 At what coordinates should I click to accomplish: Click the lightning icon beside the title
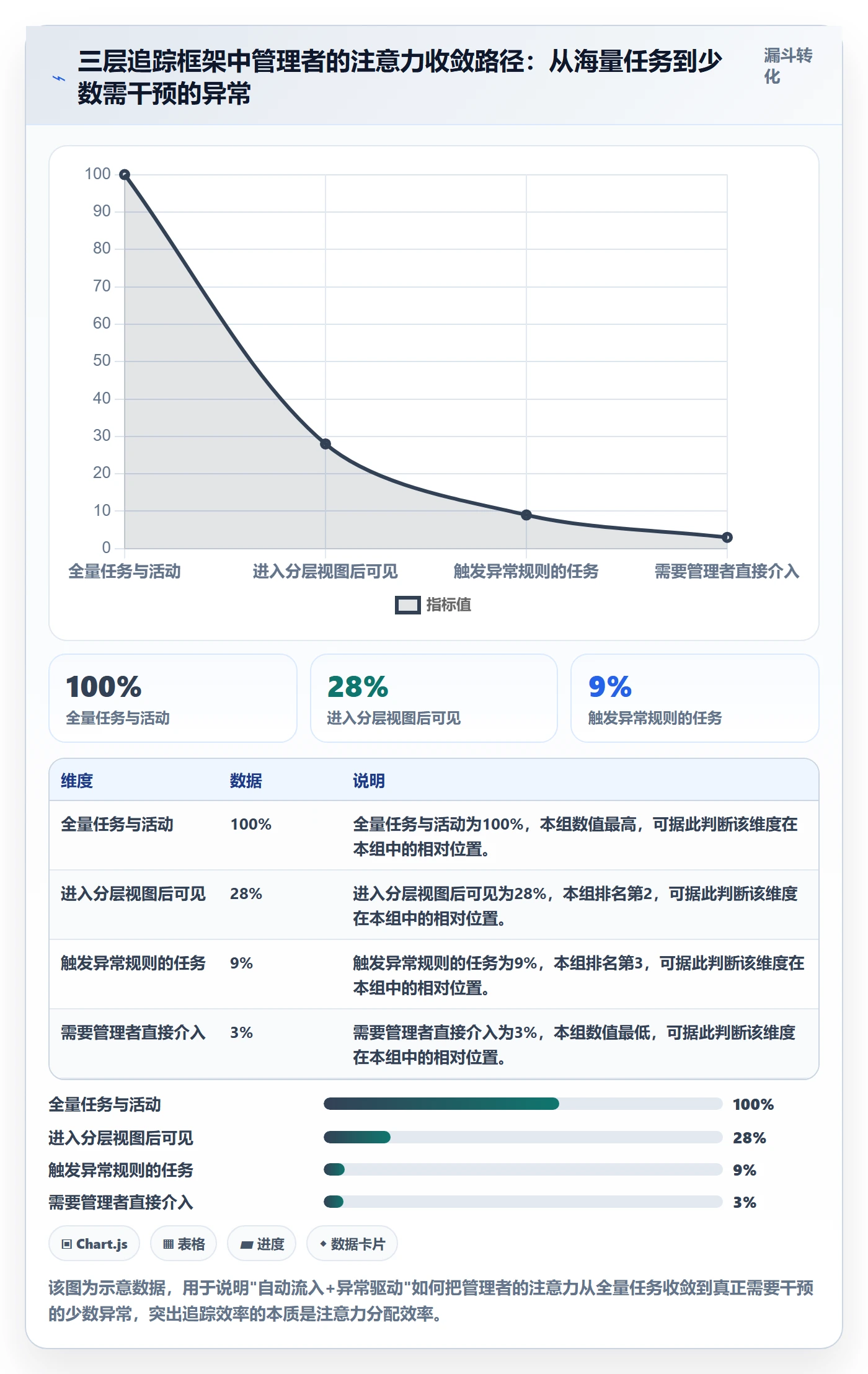click(x=59, y=78)
